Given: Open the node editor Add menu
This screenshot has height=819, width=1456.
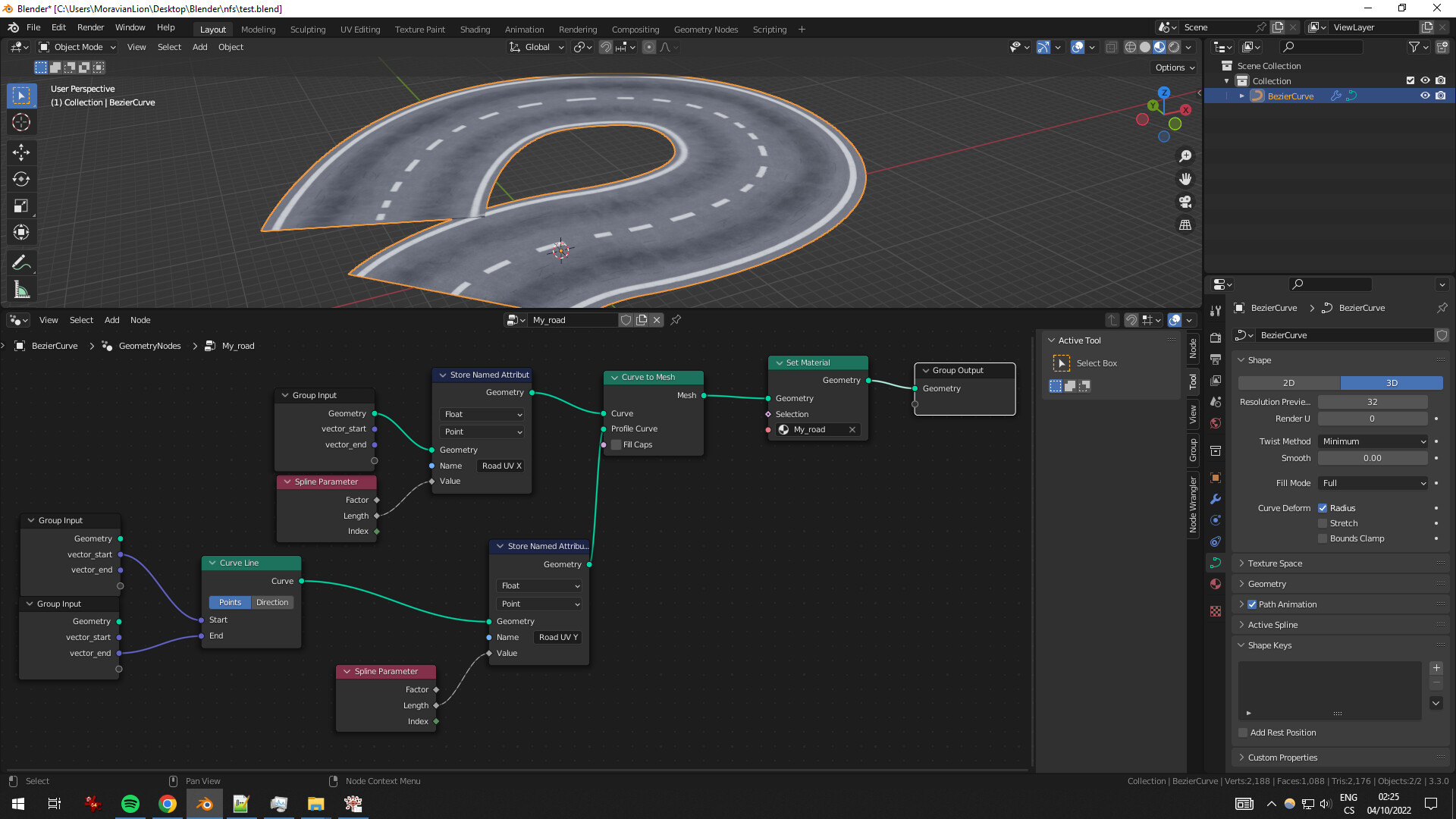Looking at the screenshot, I should (111, 320).
